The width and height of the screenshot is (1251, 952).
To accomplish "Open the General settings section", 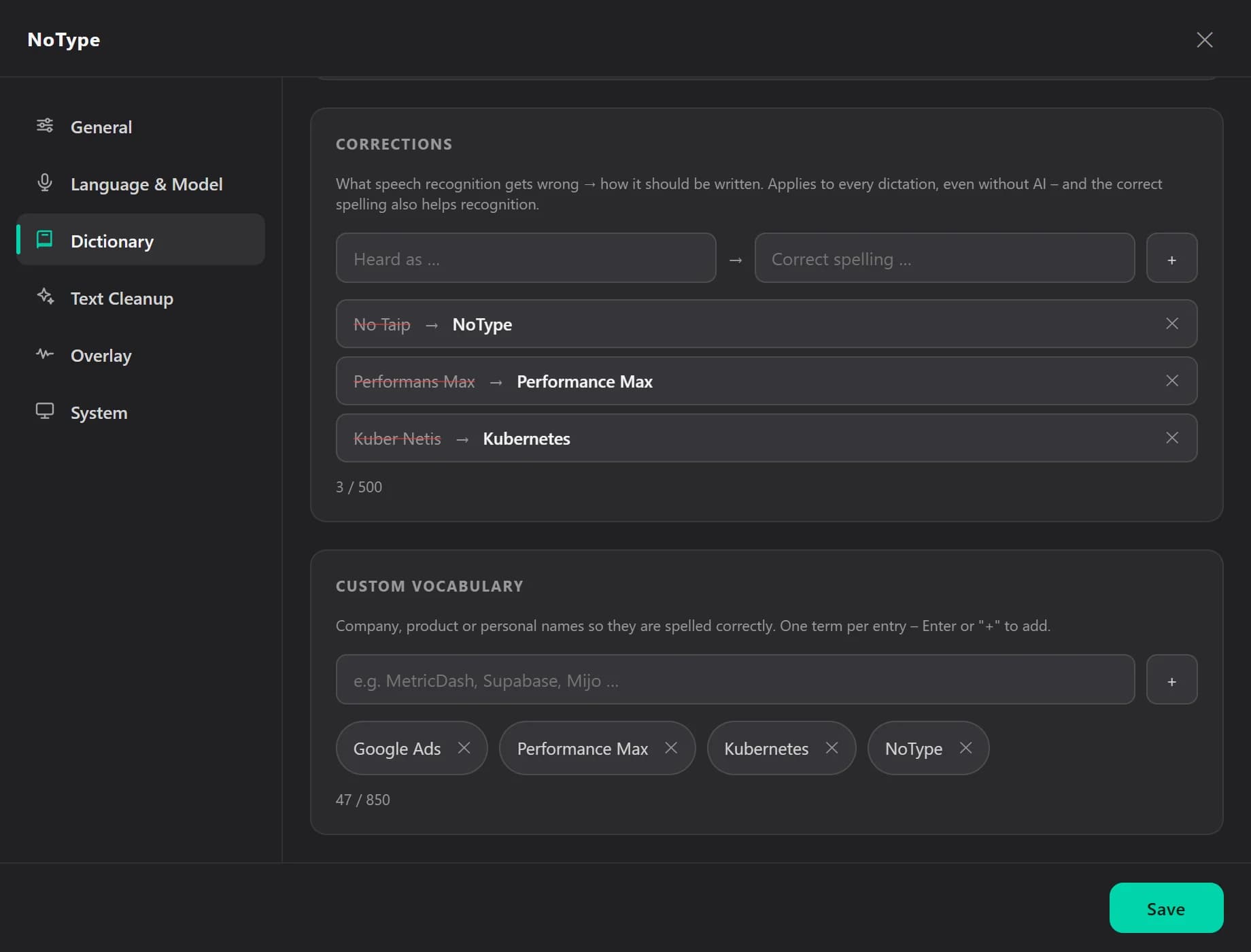I will click(141, 126).
